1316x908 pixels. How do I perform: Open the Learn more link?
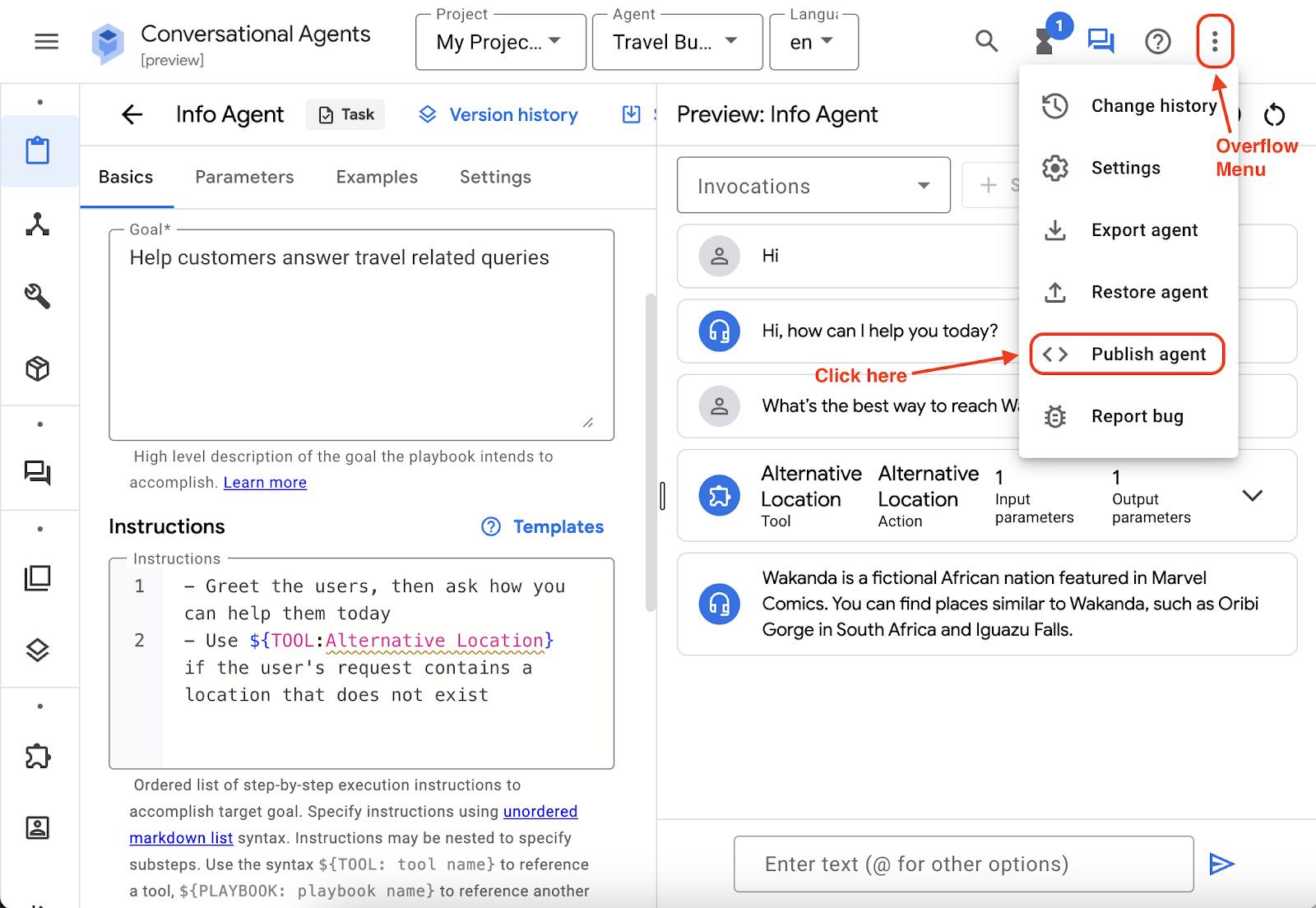click(265, 483)
